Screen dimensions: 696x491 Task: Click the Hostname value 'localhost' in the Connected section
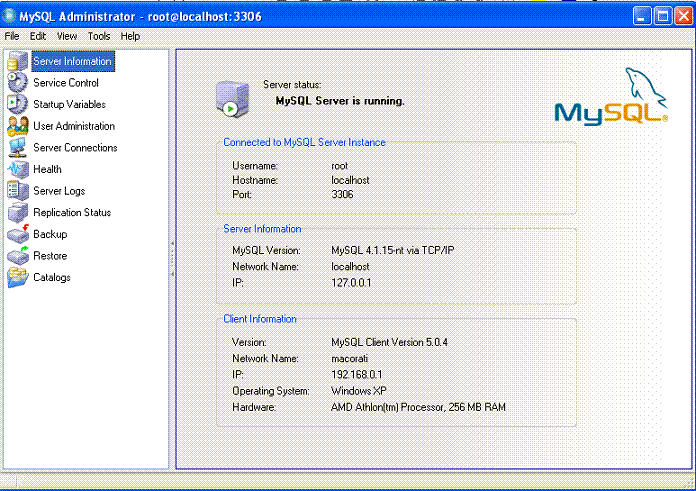coord(350,180)
